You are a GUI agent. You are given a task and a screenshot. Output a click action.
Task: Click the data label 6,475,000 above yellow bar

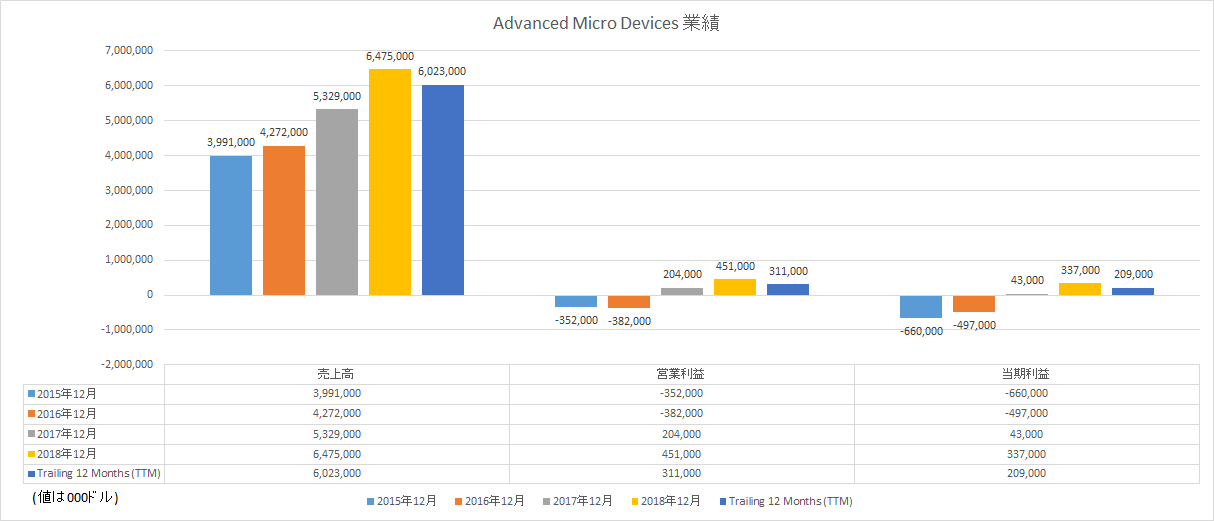pyautogui.click(x=390, y=57)
